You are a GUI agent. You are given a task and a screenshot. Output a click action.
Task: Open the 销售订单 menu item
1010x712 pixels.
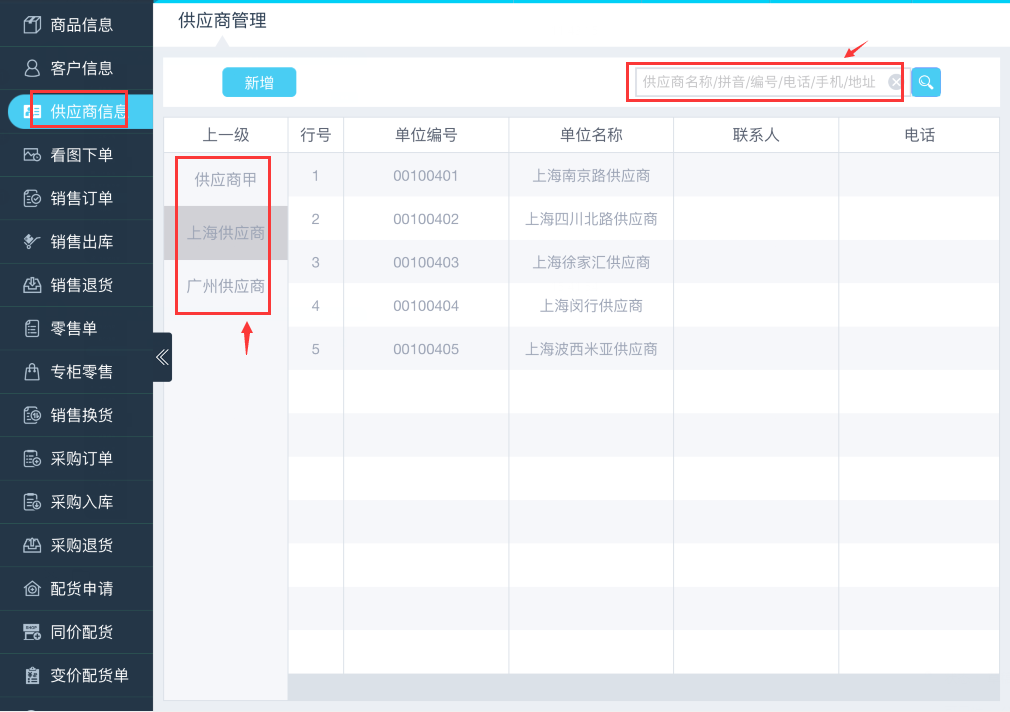[81, 198]
